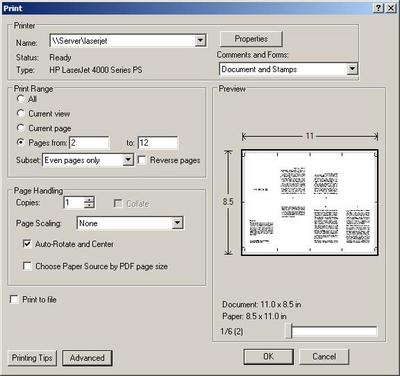Increase copies with the spinner up arrow

coord(89,199)
